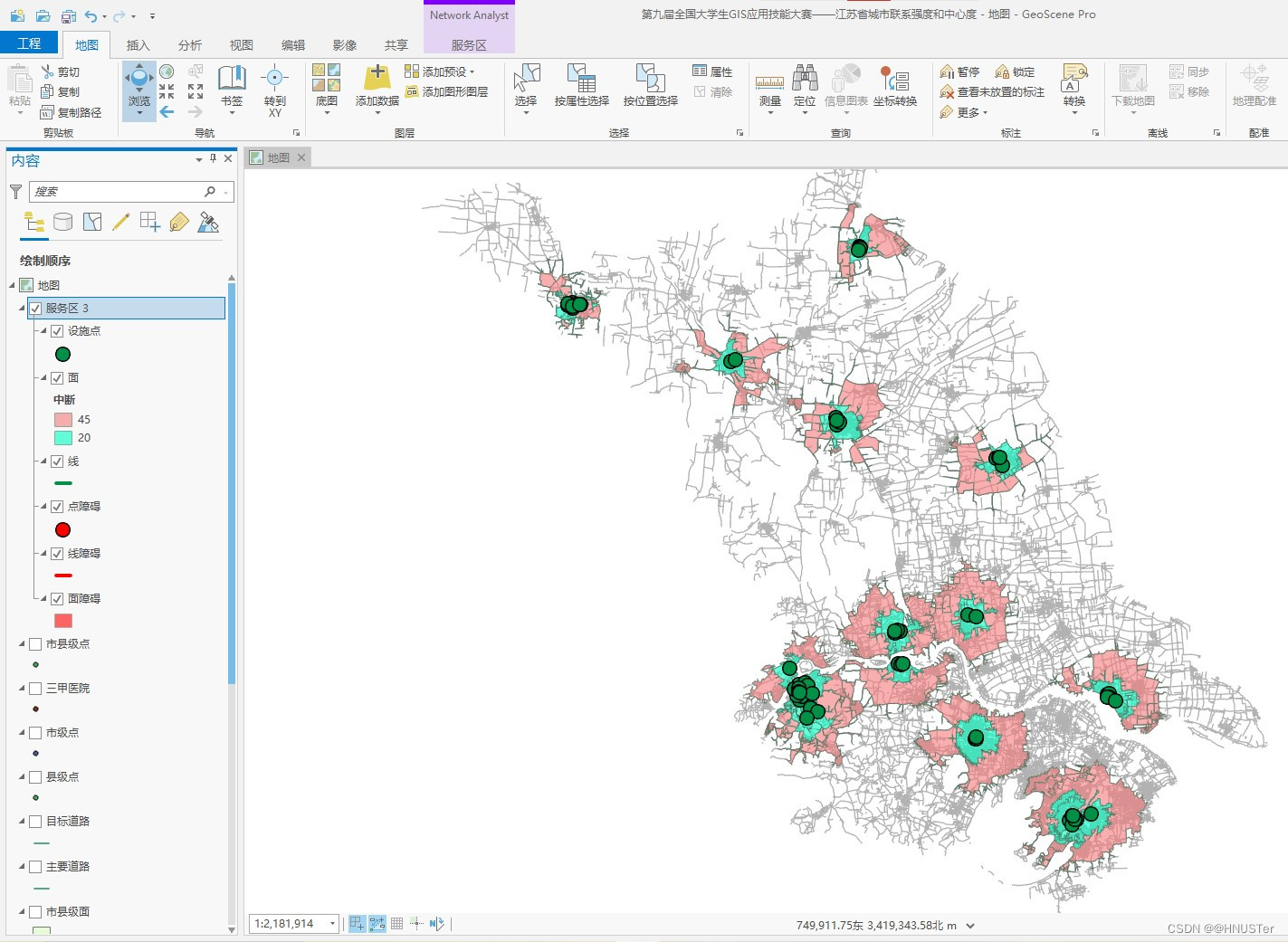Screen dimensions: 1288x942
Task: Enable the 三甲医院 layer checkbox
Action: coord(36,689)
